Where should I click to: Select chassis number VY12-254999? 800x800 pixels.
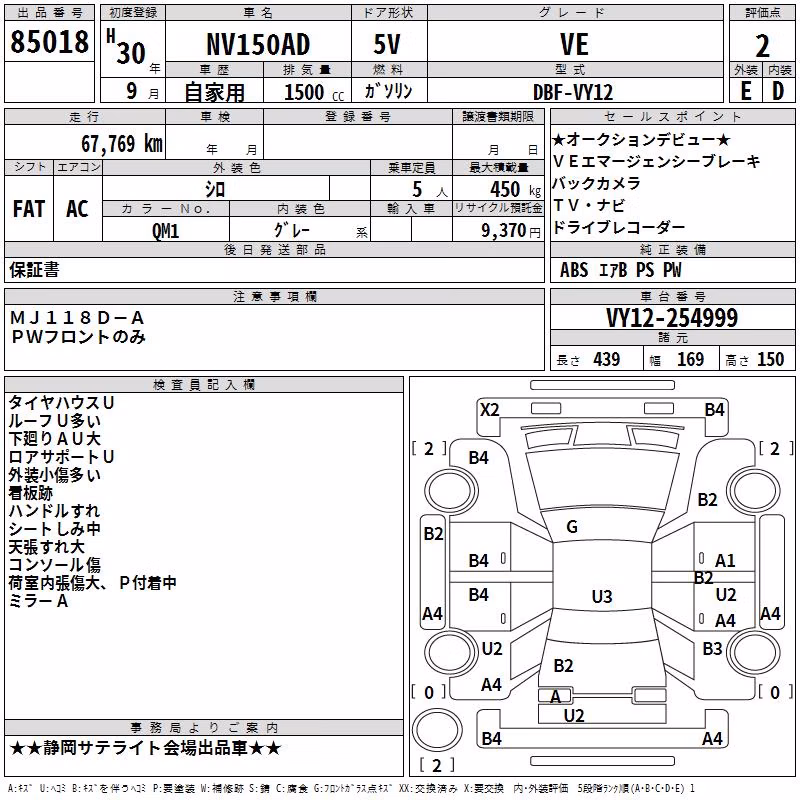click(672, 318)
